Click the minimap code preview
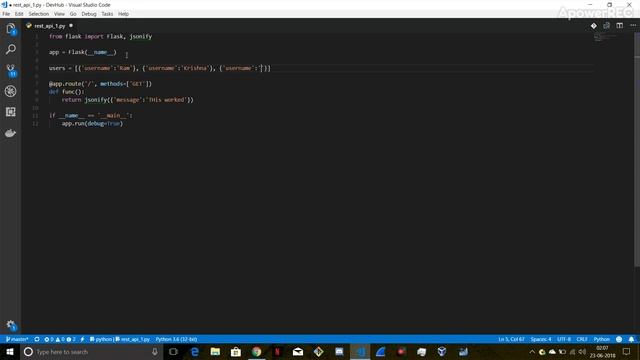Viewport: 640px width, 360px height. pos(604,38)
